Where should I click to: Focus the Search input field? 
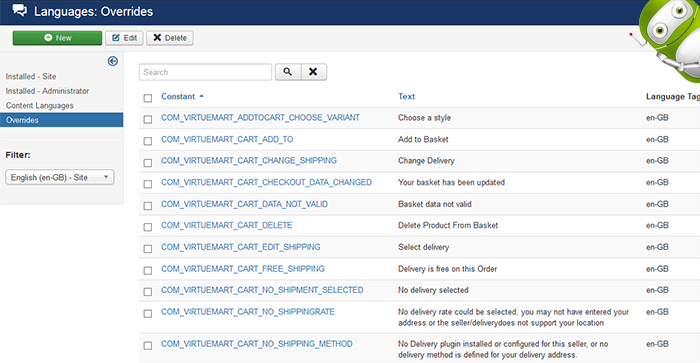(x=205, y=72)
